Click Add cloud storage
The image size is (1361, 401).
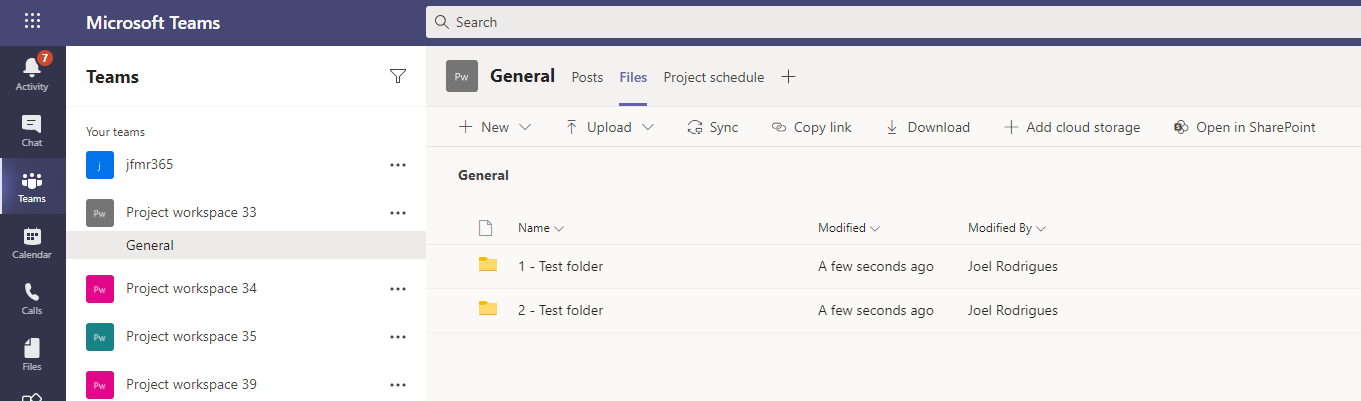(1071, 127)
